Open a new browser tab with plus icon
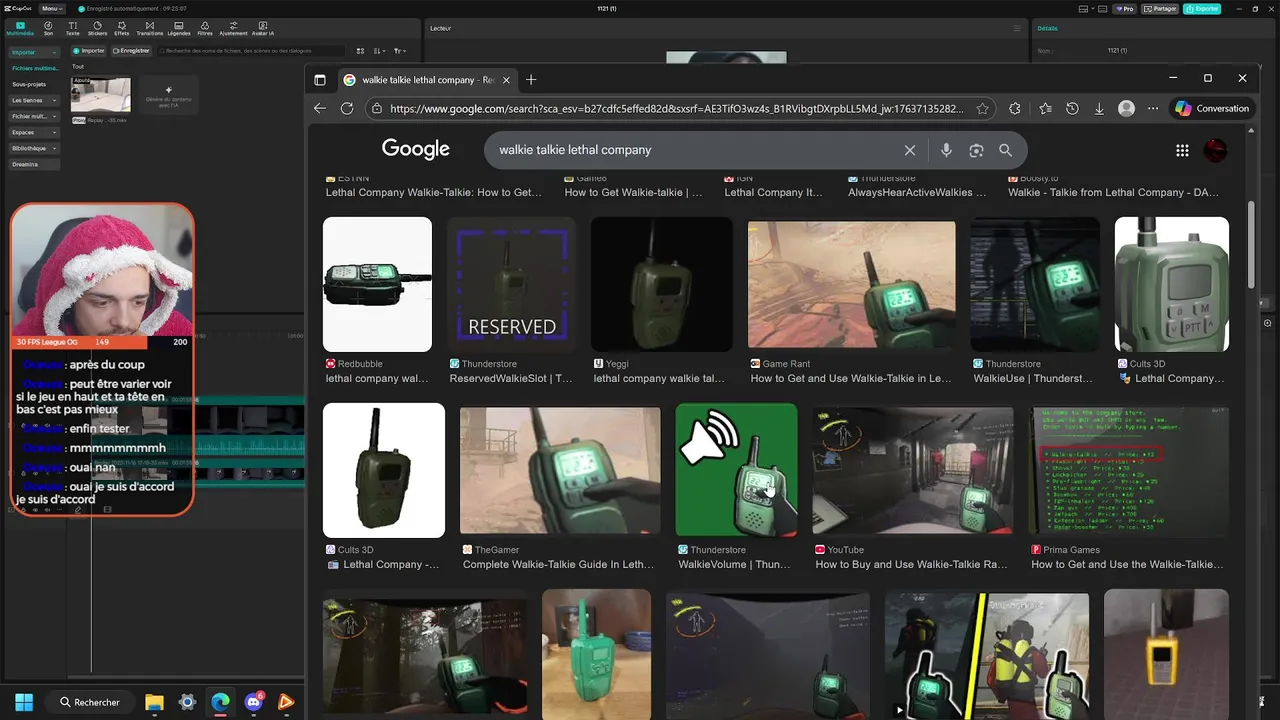The image size is (1280, 720). point(531,80)
